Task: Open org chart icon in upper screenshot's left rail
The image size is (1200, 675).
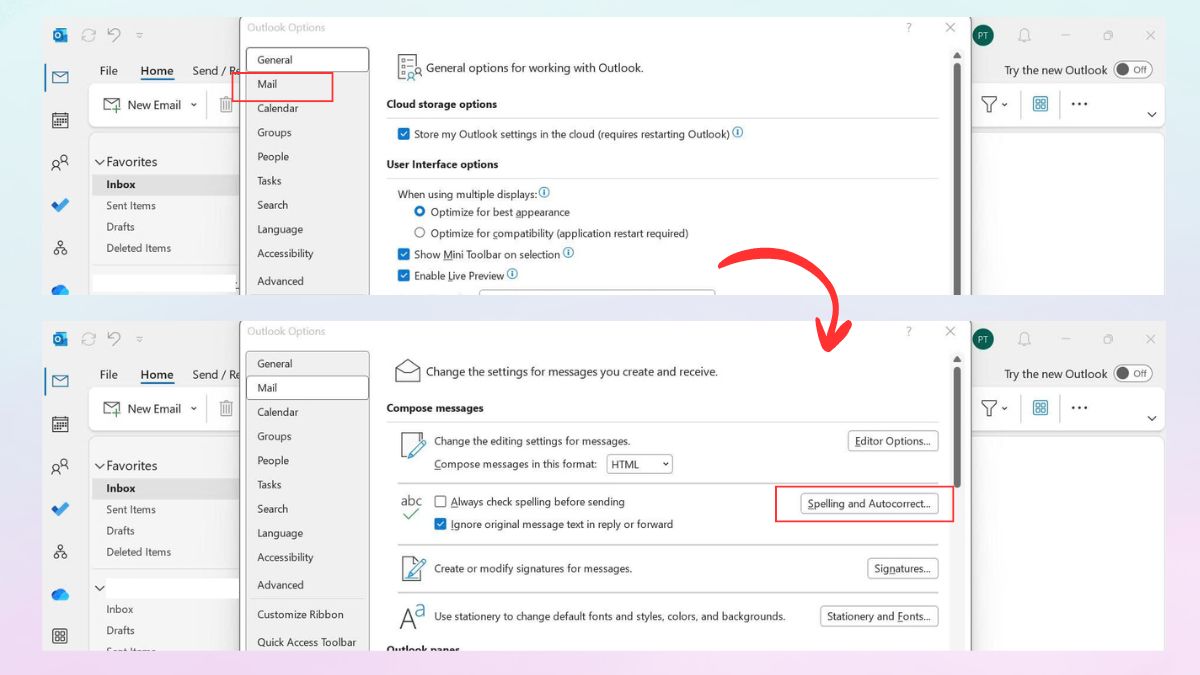Action: pos(60,247)
